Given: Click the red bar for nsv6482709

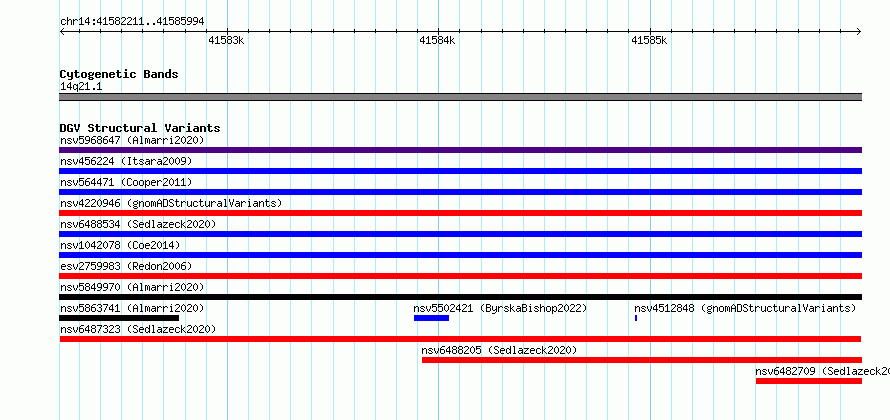Looking at the screenshot, I should coord(809,381).
